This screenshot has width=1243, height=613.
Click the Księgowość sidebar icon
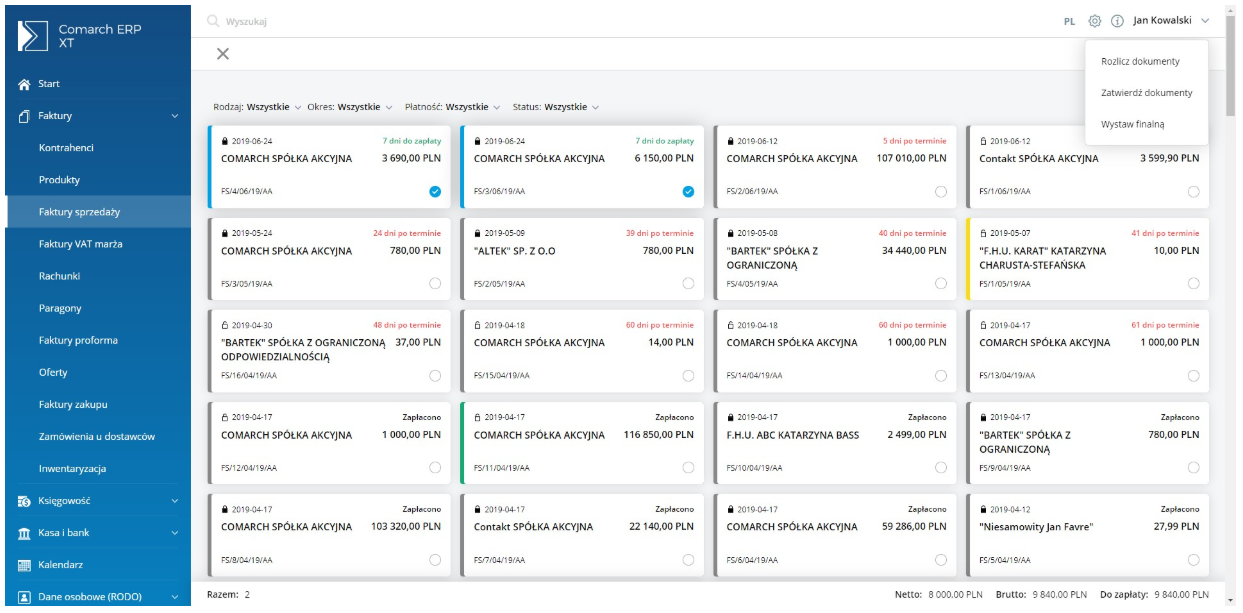(24, 500)
